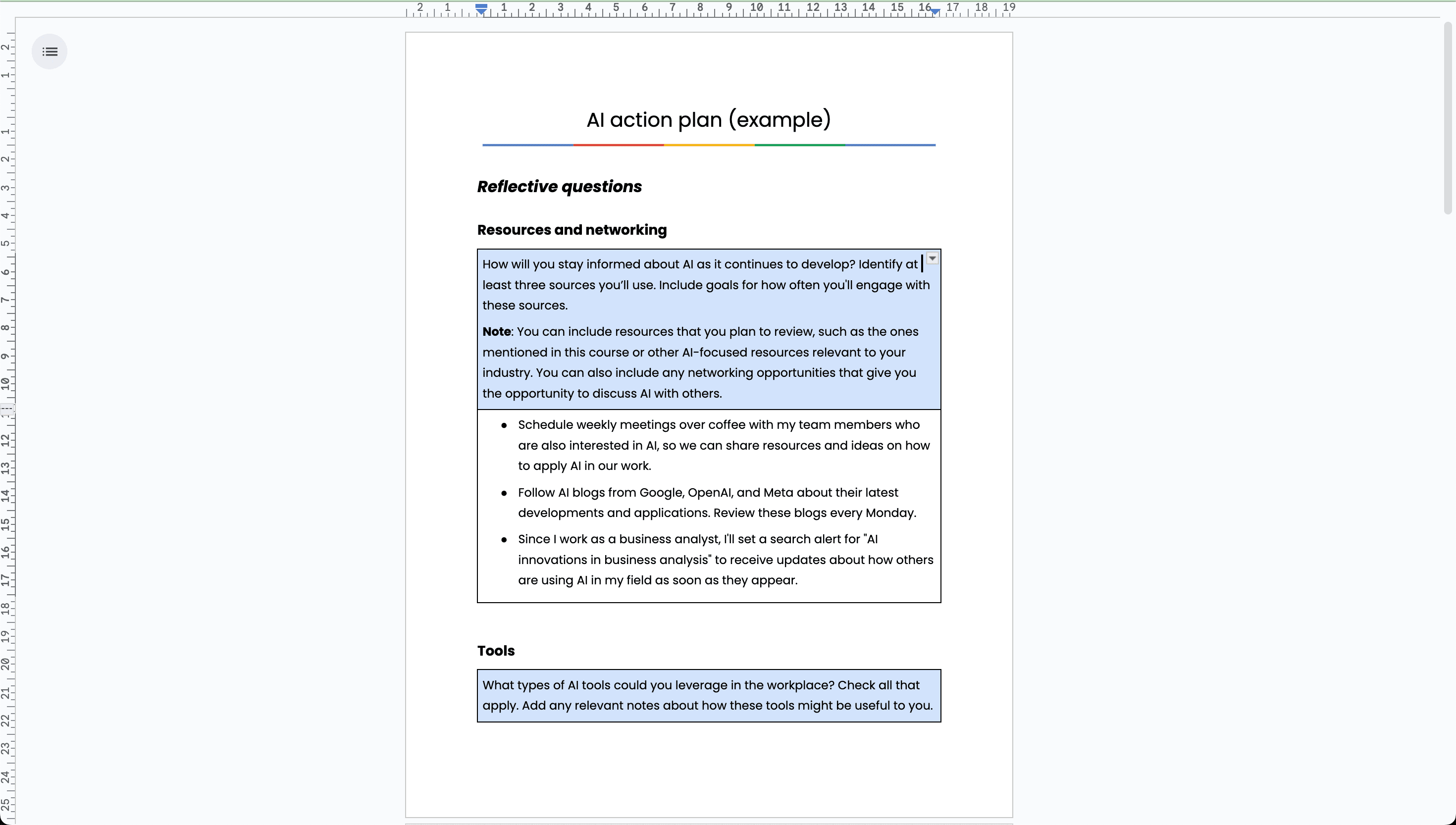Click the 'What types of AI tools' question text
This screenshot has height=825, width=1456.
click(707, 695)
